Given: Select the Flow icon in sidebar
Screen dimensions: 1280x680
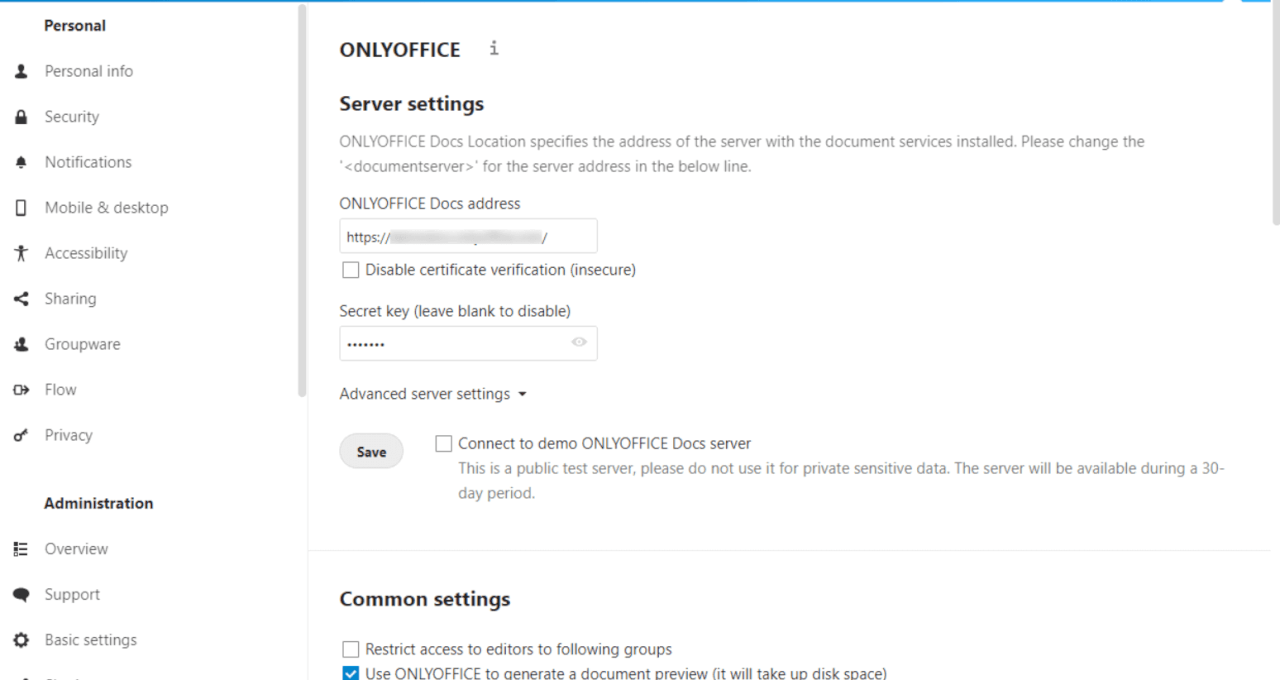Looking at the screenshot, I should [21, 389].
